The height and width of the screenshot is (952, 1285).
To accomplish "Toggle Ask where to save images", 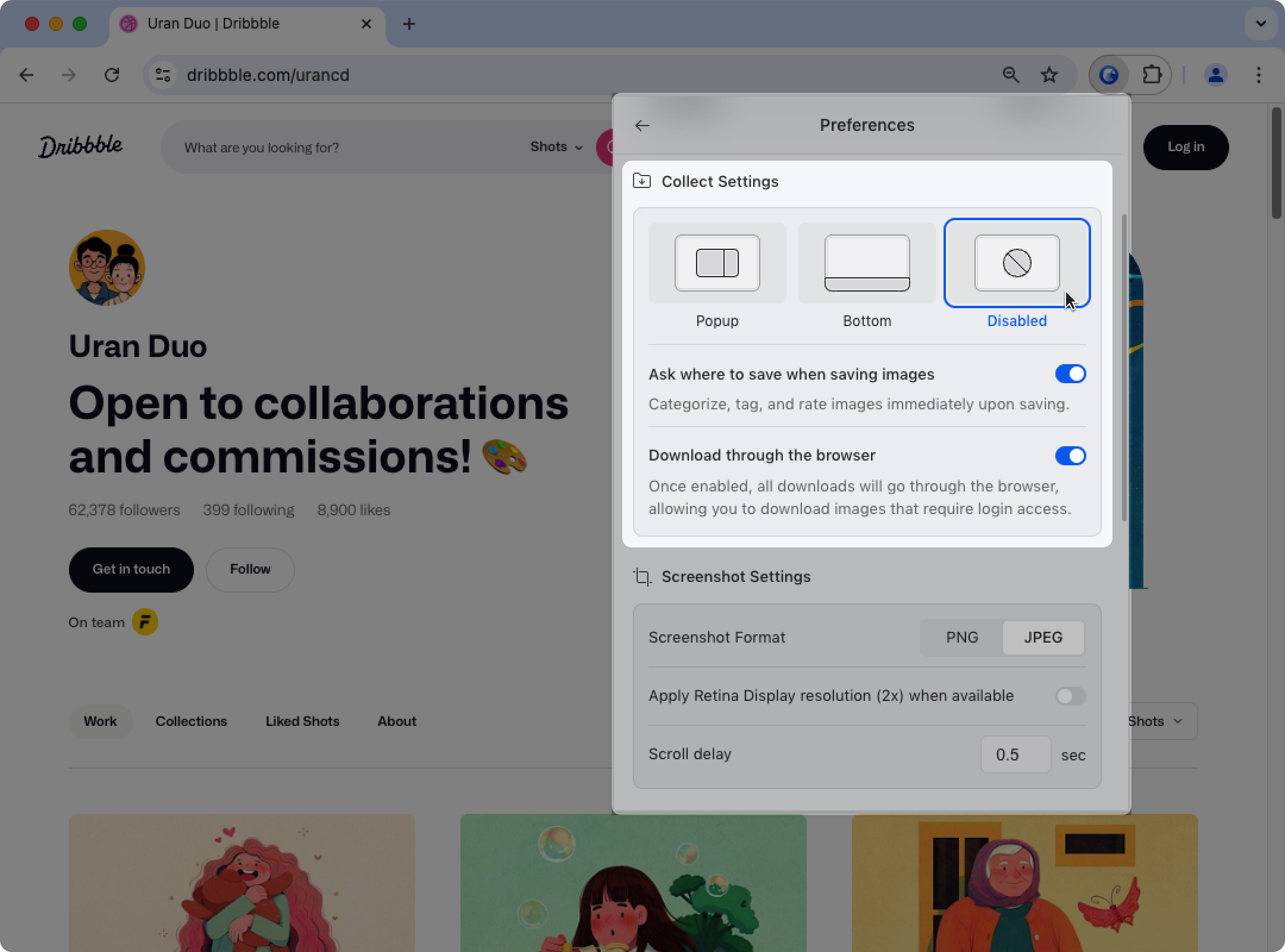I will pos(1071,374).
